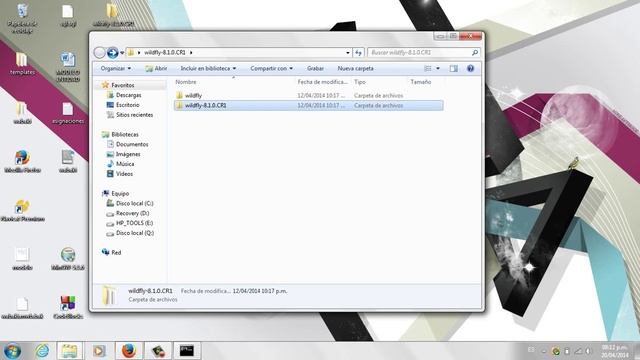Open the view options dropdown arrow
The height and width of the screenshot is (360, 640).
pyautogui.click(x=438, y=69)
